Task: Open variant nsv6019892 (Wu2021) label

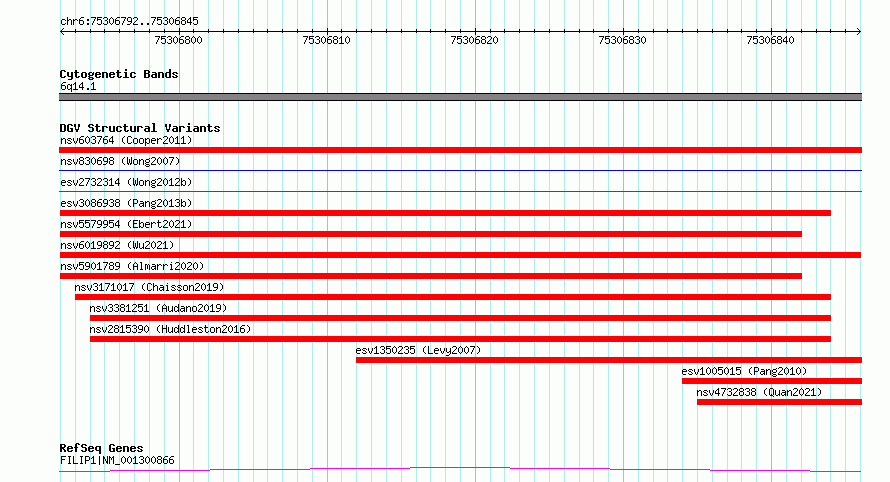Action: (117, 245)
